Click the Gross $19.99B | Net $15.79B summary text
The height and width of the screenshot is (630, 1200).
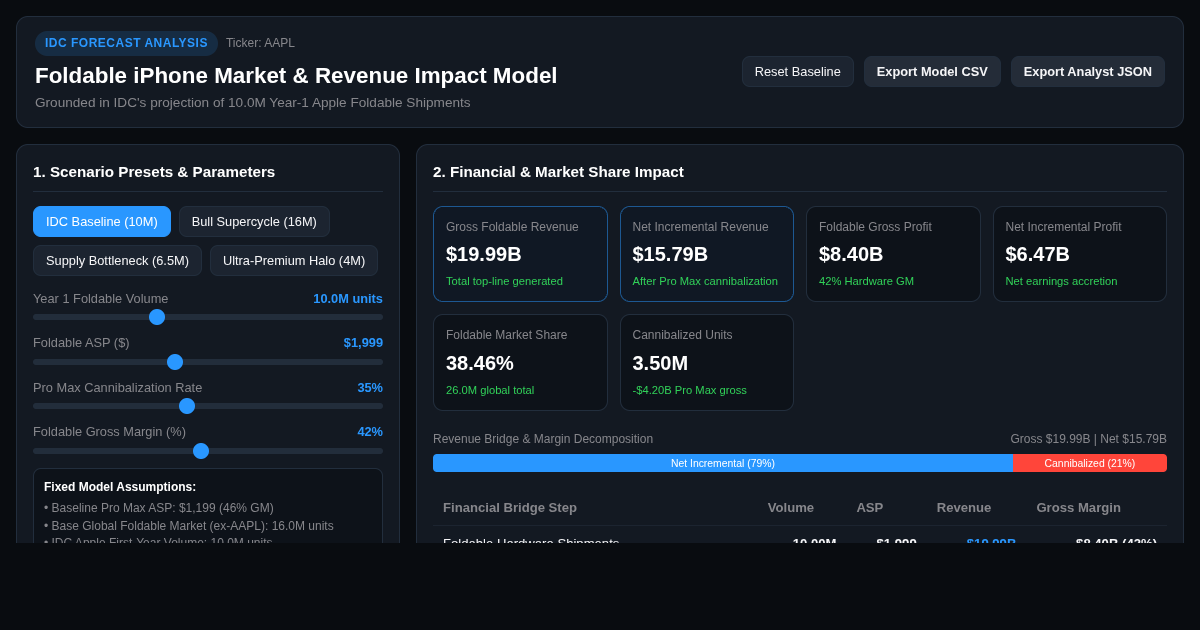point(1088,439)
